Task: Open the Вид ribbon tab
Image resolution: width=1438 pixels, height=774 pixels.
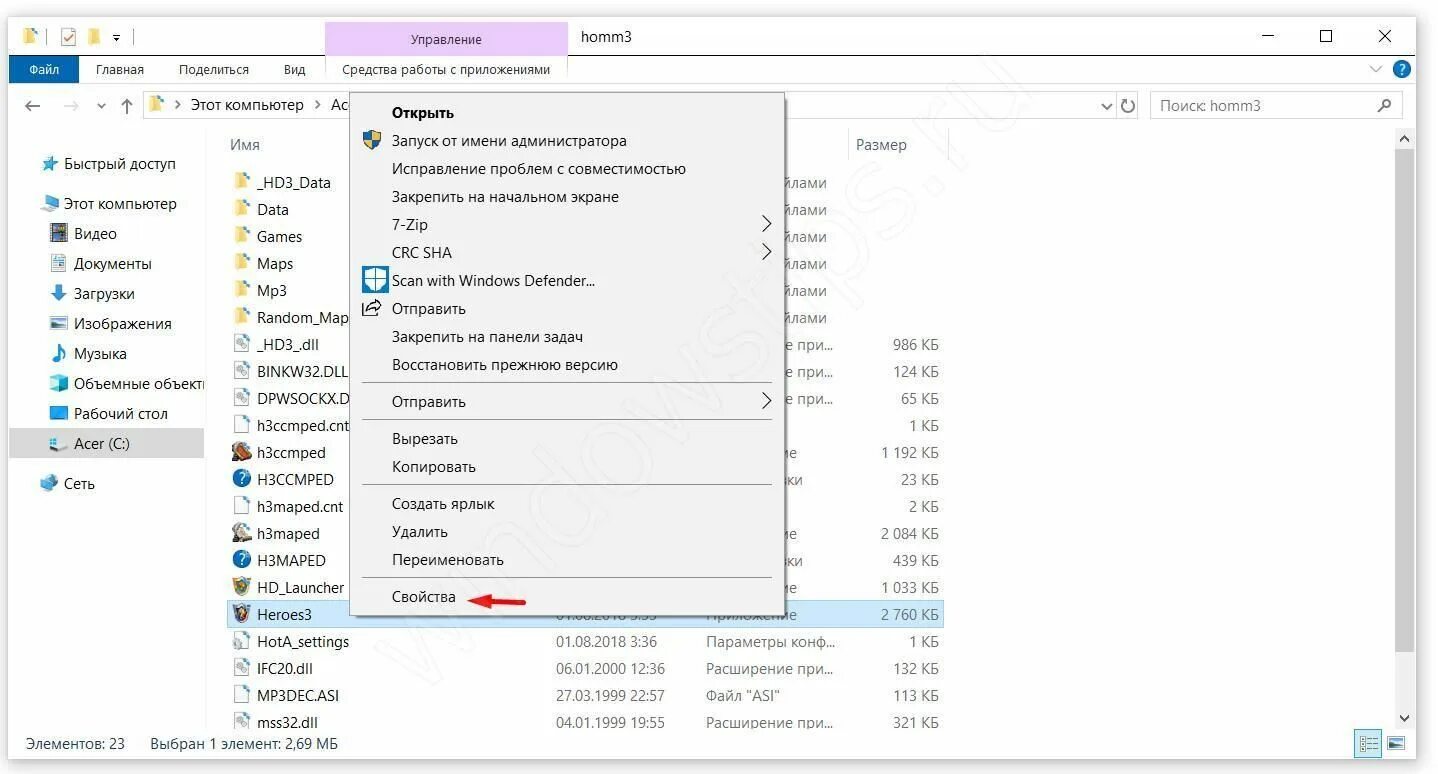Action: coord(294,69)
